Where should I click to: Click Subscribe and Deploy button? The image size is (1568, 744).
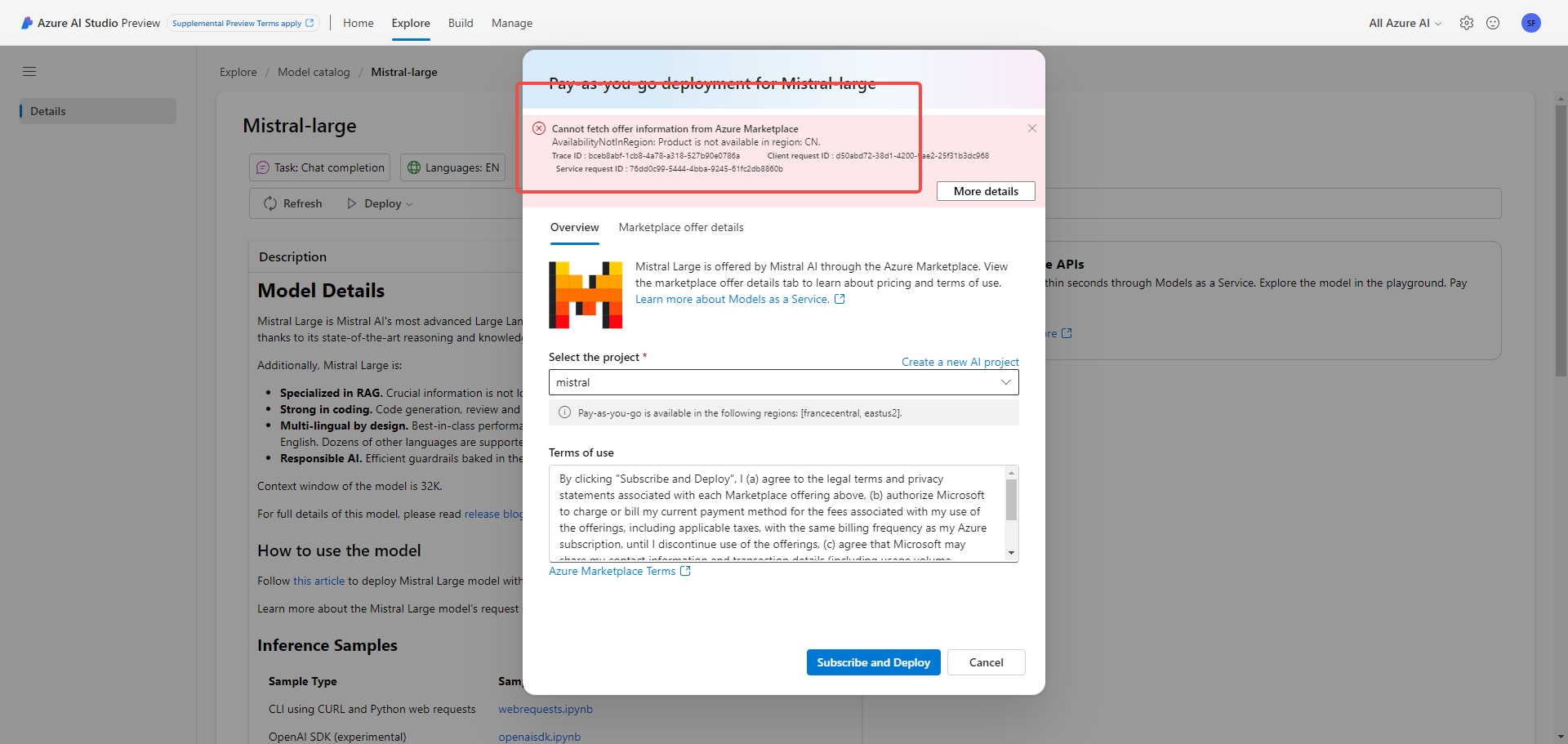pos(874,662)
